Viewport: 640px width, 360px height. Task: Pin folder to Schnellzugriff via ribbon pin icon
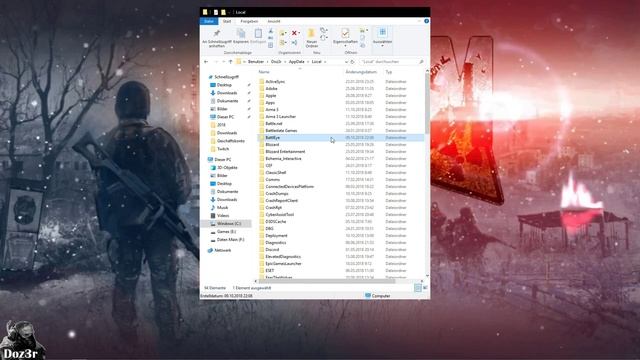tap(217, 33)
